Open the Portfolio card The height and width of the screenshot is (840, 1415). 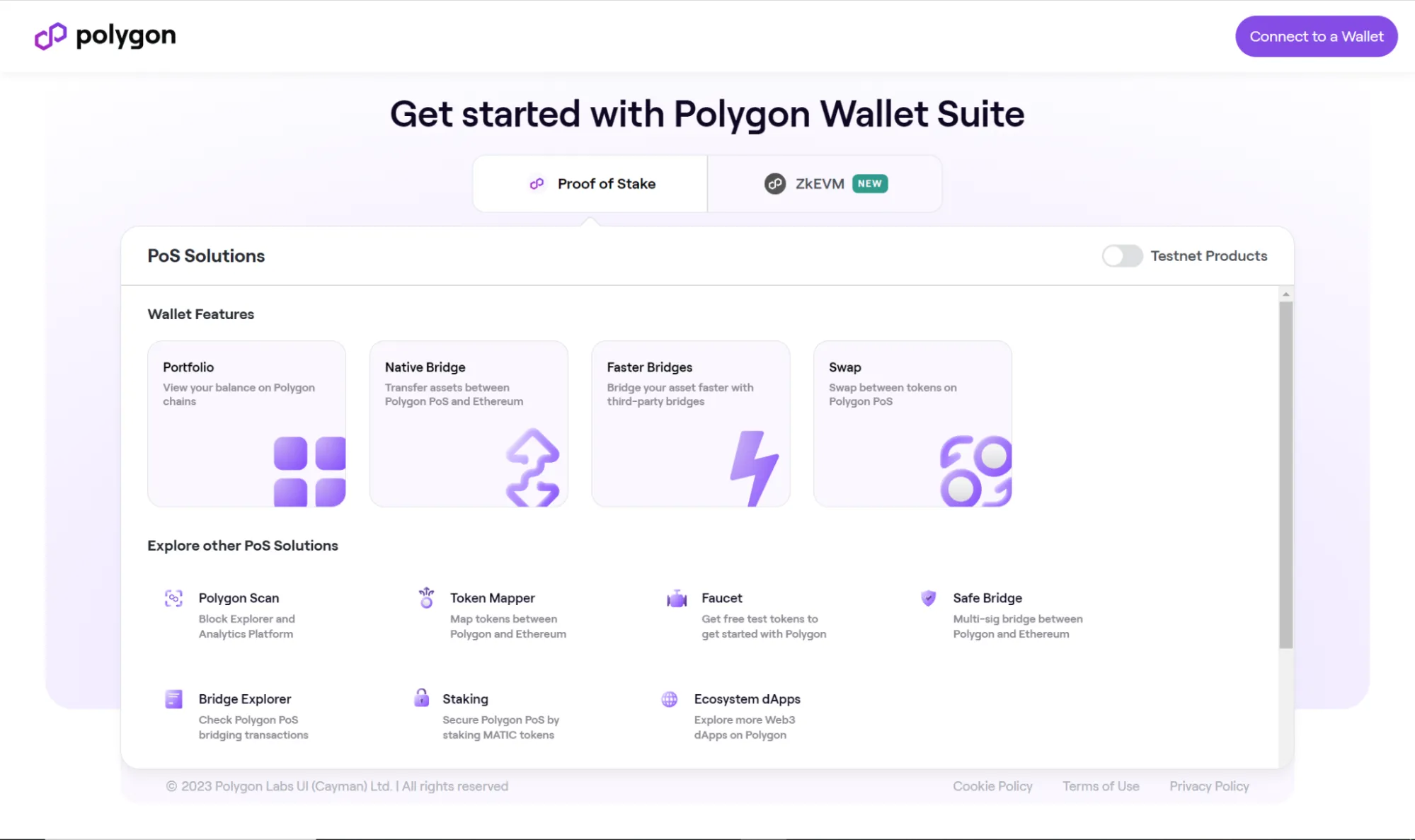(x=246, y=423)
